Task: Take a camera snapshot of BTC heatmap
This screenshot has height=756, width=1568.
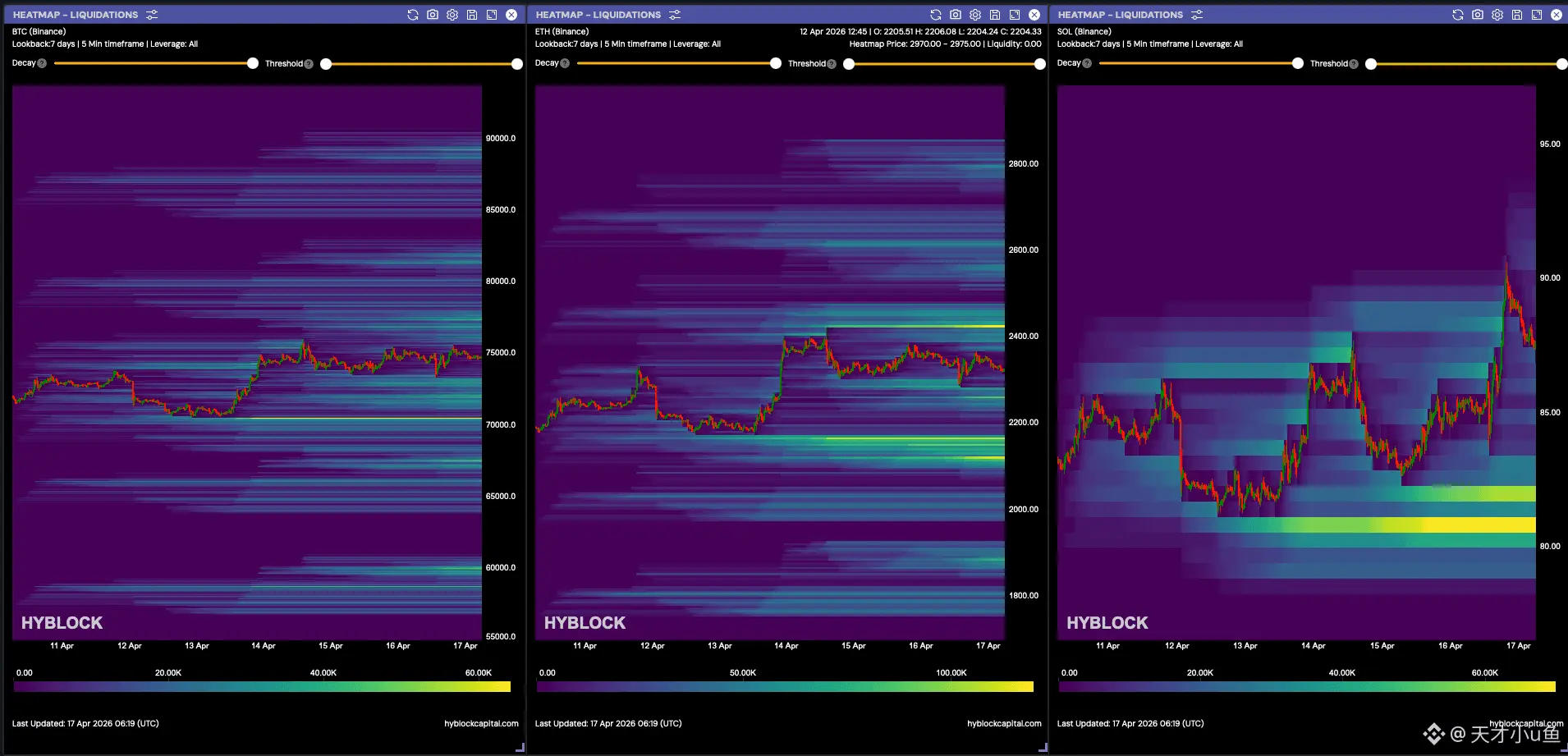Action: pos(433,15)
